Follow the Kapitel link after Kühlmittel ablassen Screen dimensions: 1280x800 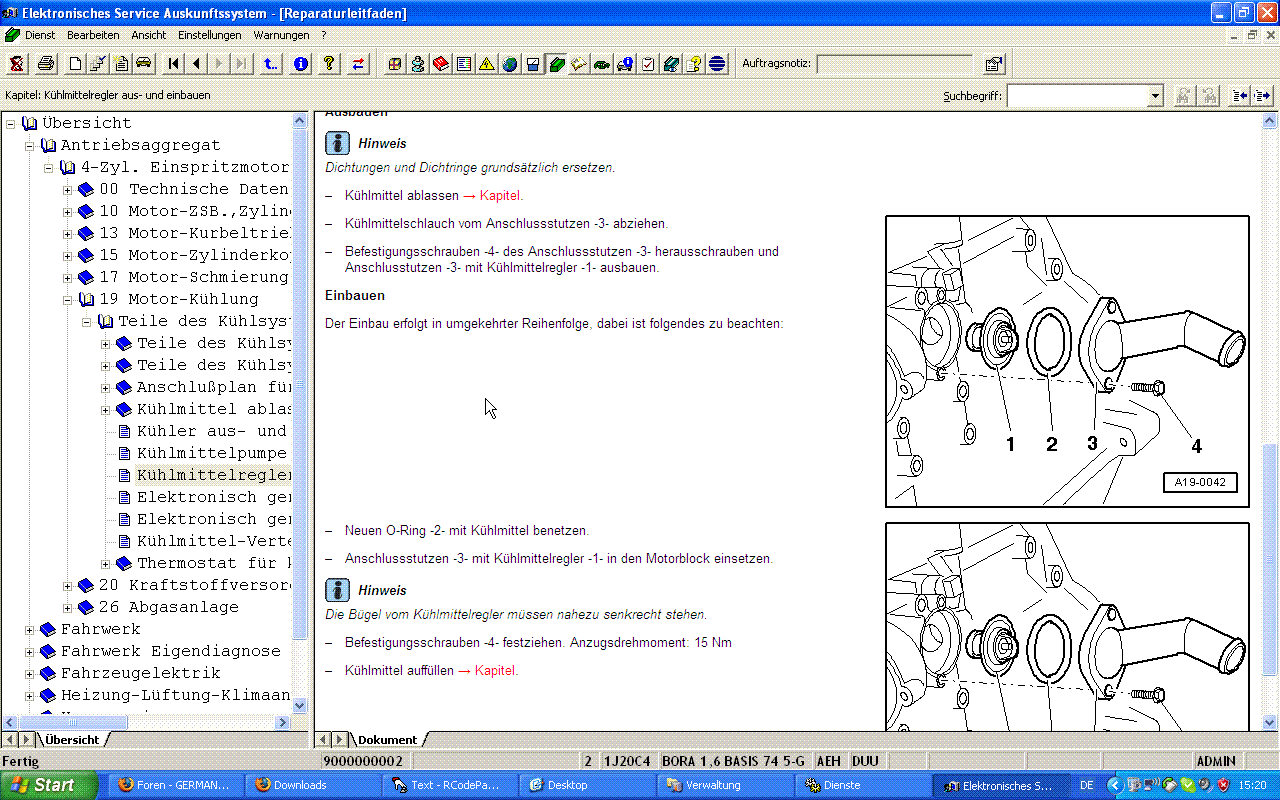[500, 196]
